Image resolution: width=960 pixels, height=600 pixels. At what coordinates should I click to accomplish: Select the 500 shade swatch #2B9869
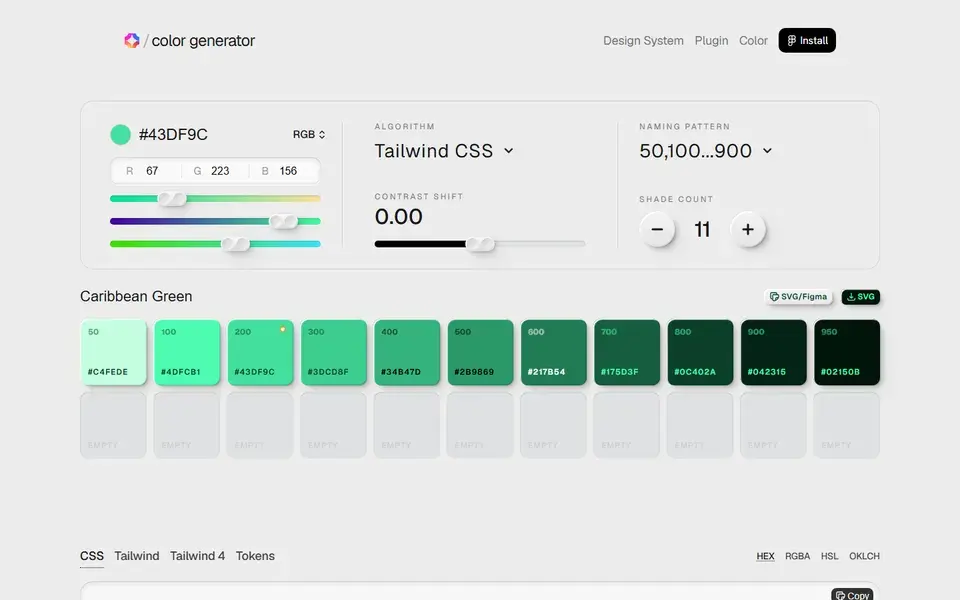click(x=481, y=352)
